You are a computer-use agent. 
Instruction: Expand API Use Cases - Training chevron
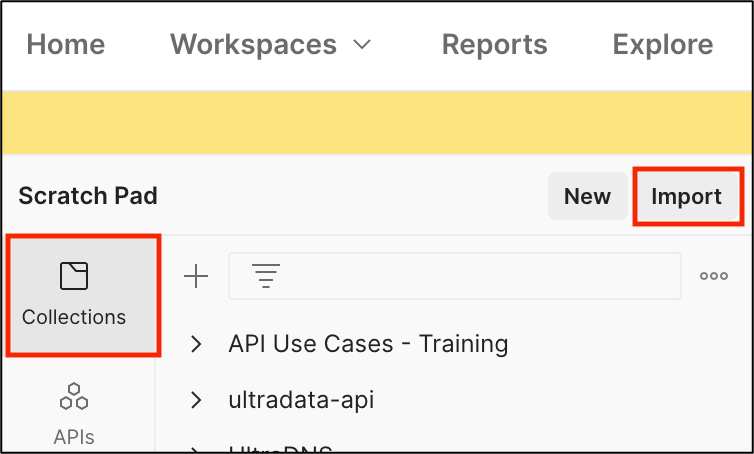(196, 344)
